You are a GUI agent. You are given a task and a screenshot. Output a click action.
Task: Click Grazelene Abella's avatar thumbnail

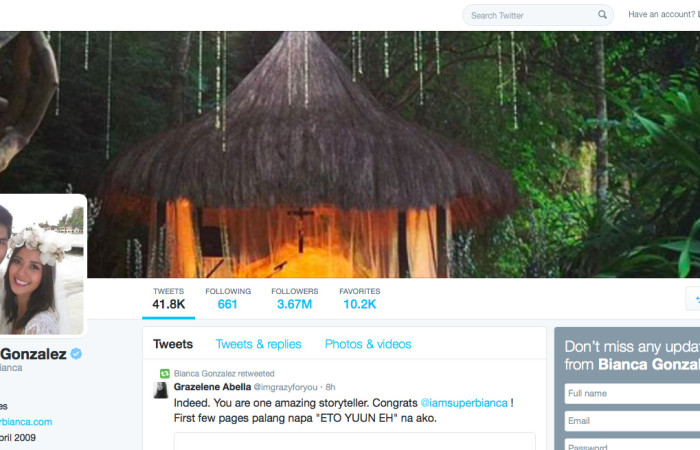[x=161, y=390]
